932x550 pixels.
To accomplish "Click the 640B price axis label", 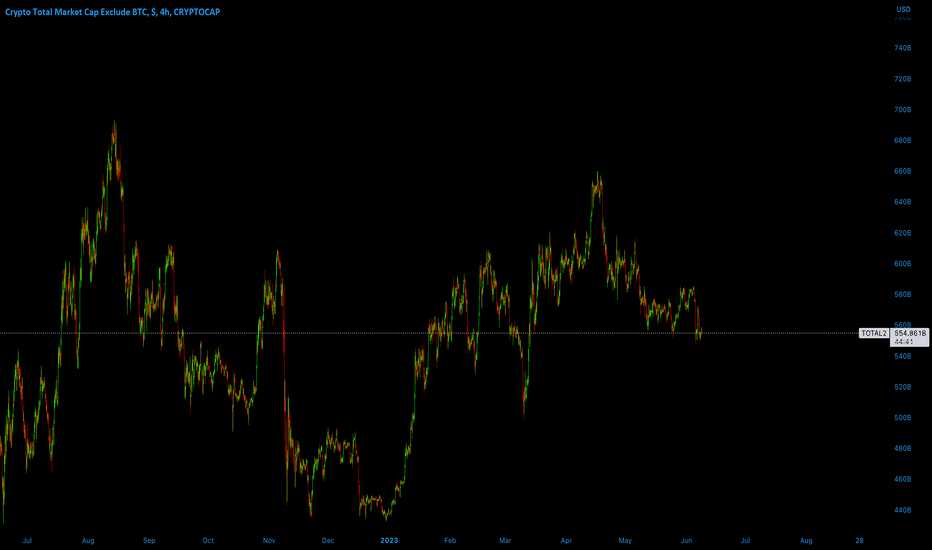I will point(902,202).
